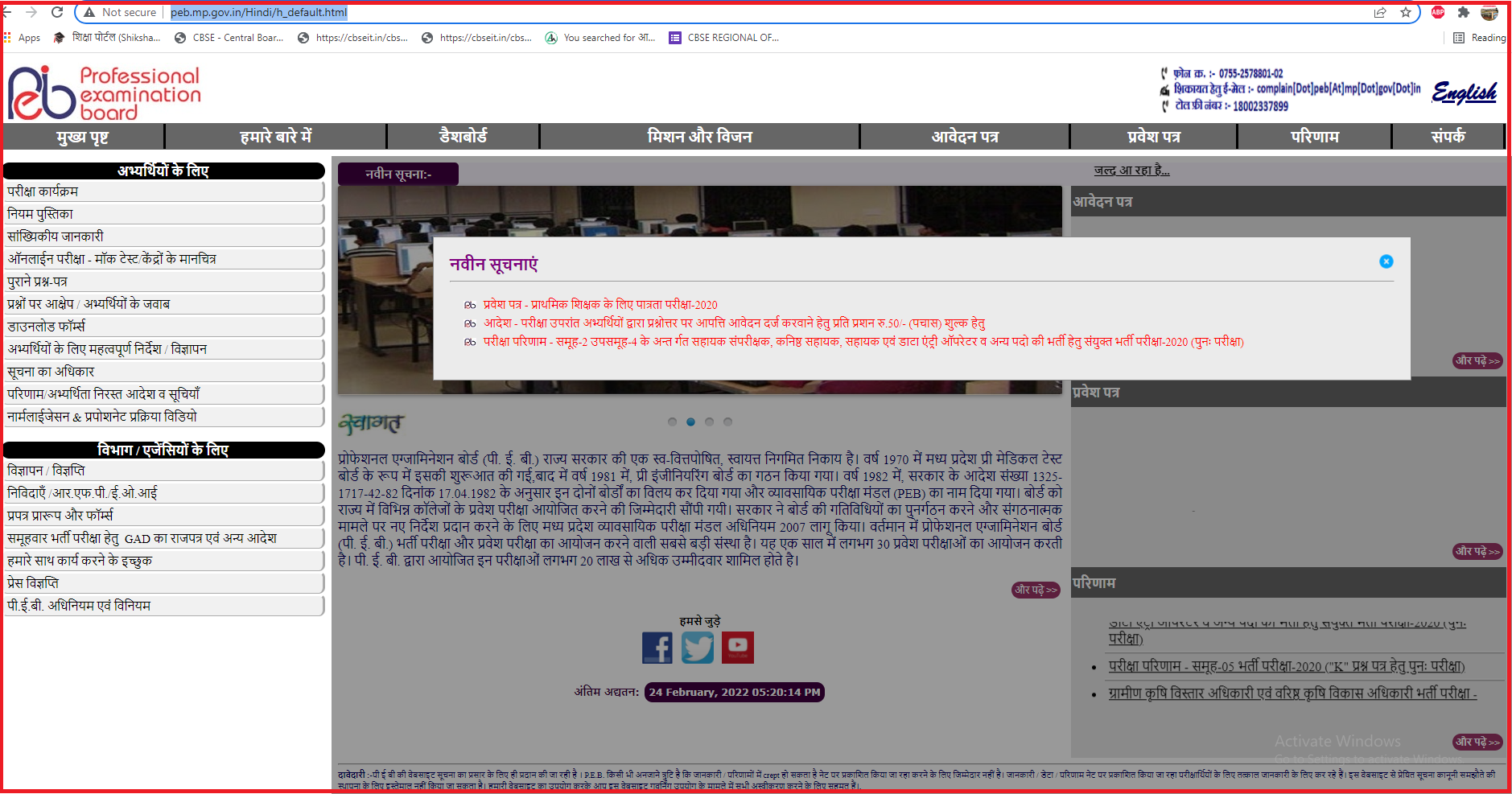Viewport: 1512px width, 794px height.
Task: Open the browser Extensions puzzle icon
Action: tap(1464, 12)
